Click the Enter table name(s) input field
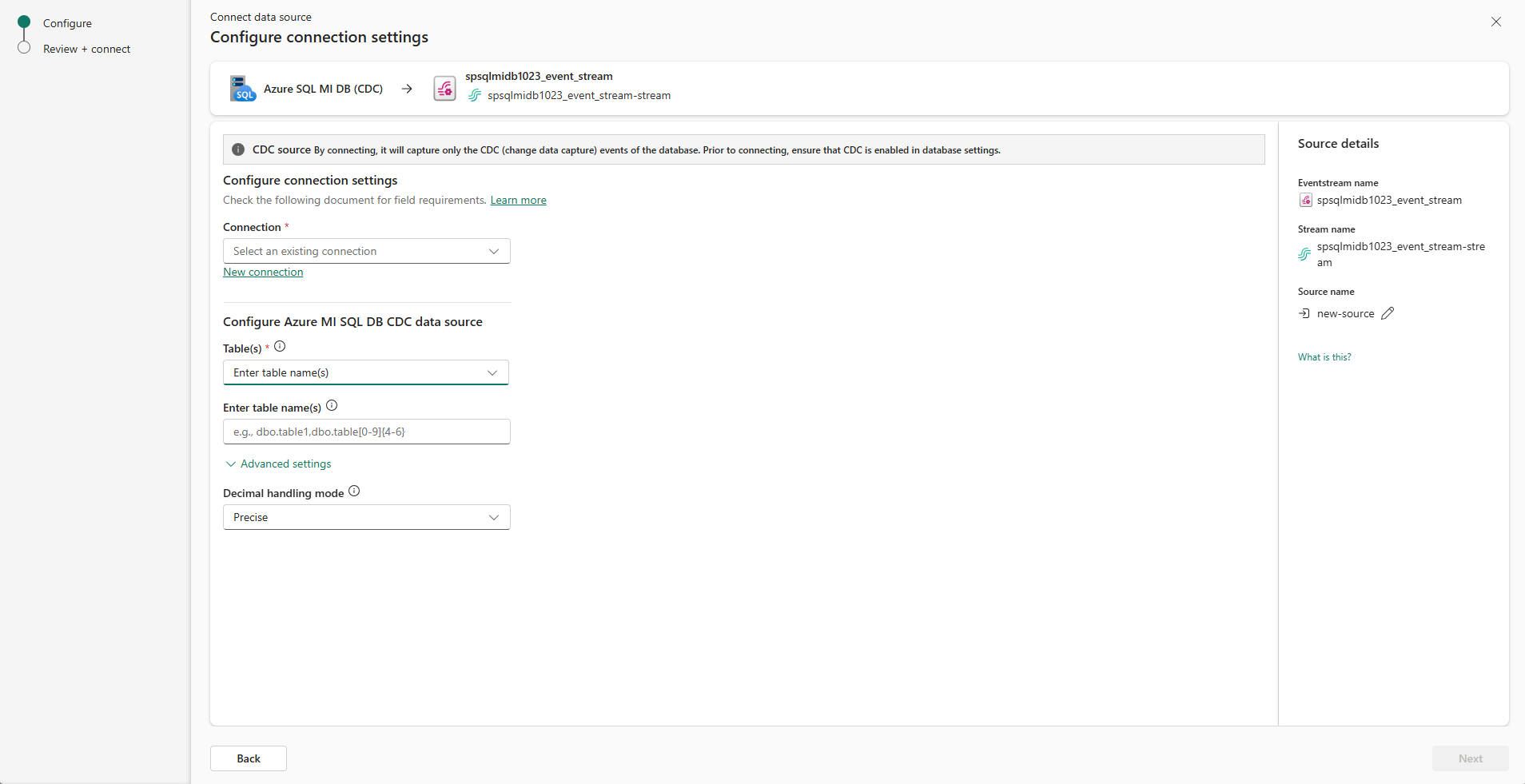The width and height of the screenshot is (1525, 784). (x=365, y=432)
